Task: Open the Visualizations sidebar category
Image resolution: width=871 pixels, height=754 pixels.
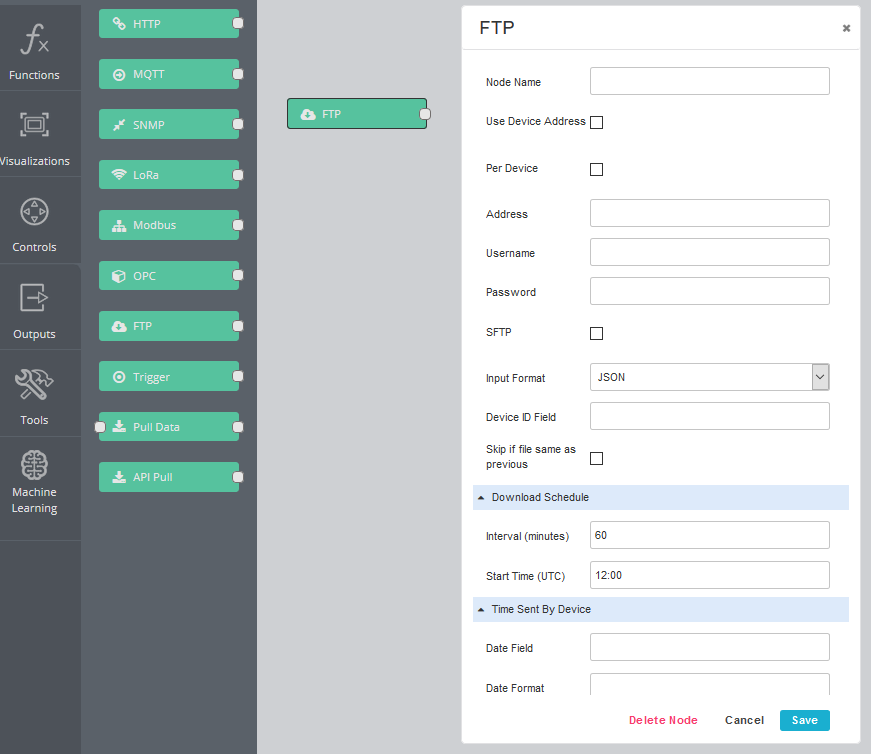Action: point(34,136)
